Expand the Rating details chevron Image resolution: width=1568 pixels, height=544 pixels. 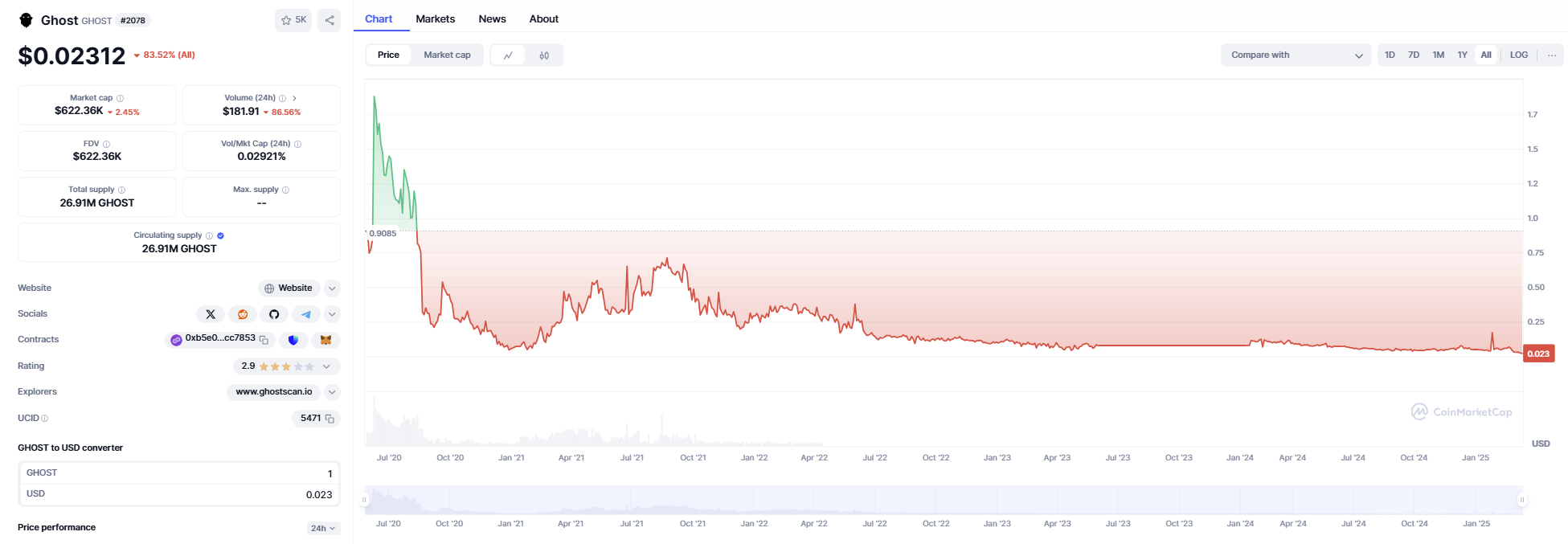[326, 366]
